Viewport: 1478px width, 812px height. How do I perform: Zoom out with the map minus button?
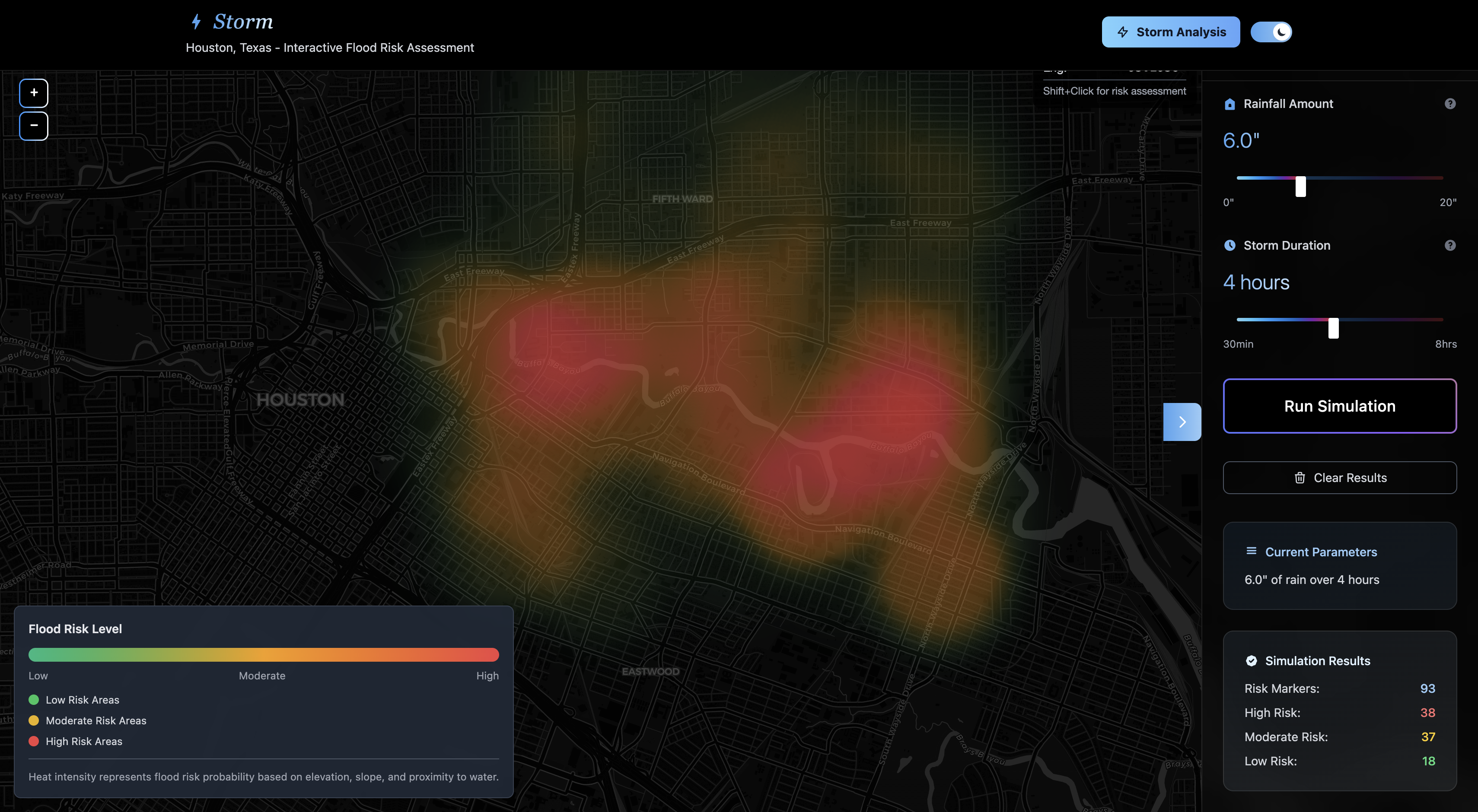click(x=34, y=126)
